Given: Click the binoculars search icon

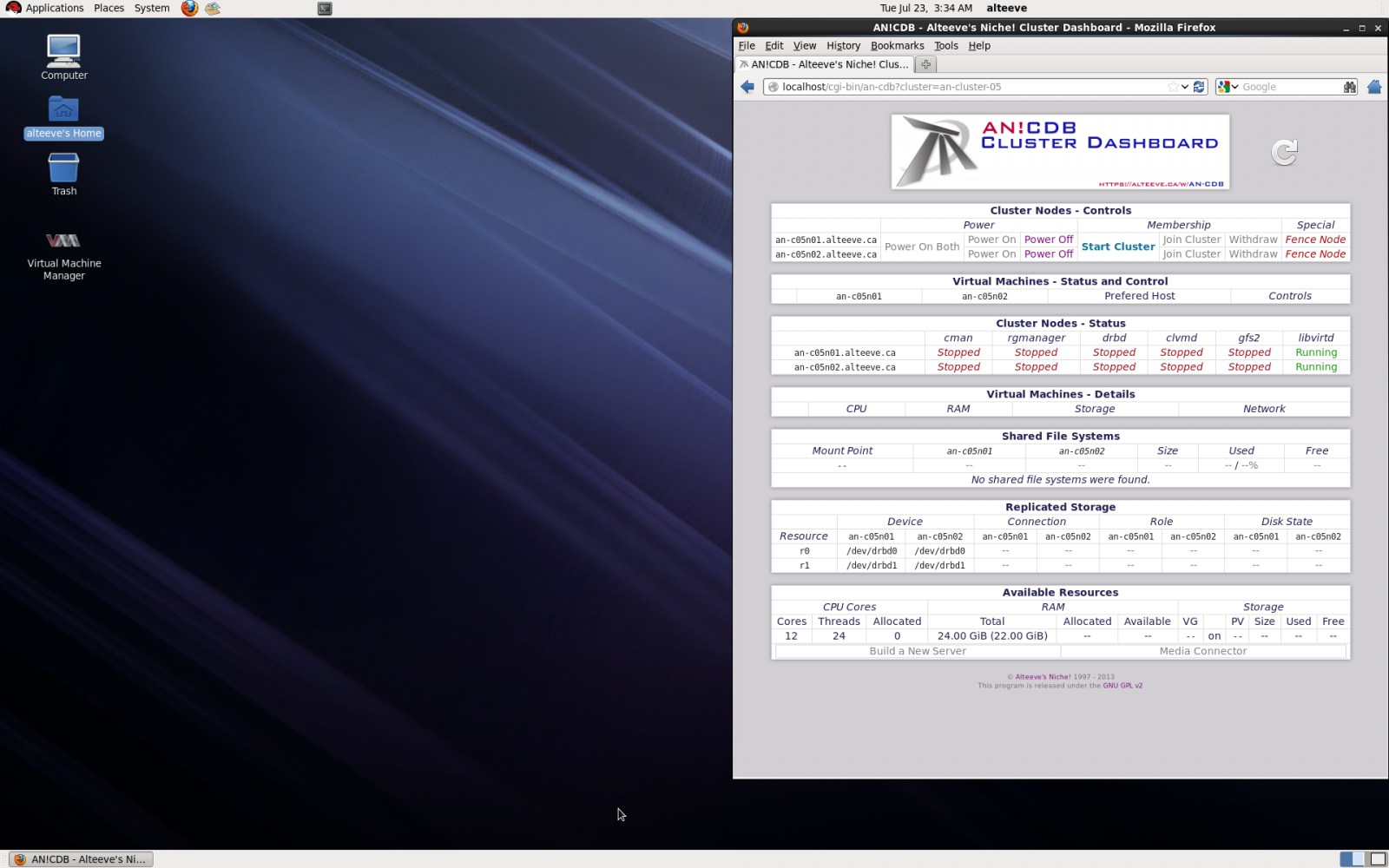Looking at the screenshot, I should tap(1349, 87).
